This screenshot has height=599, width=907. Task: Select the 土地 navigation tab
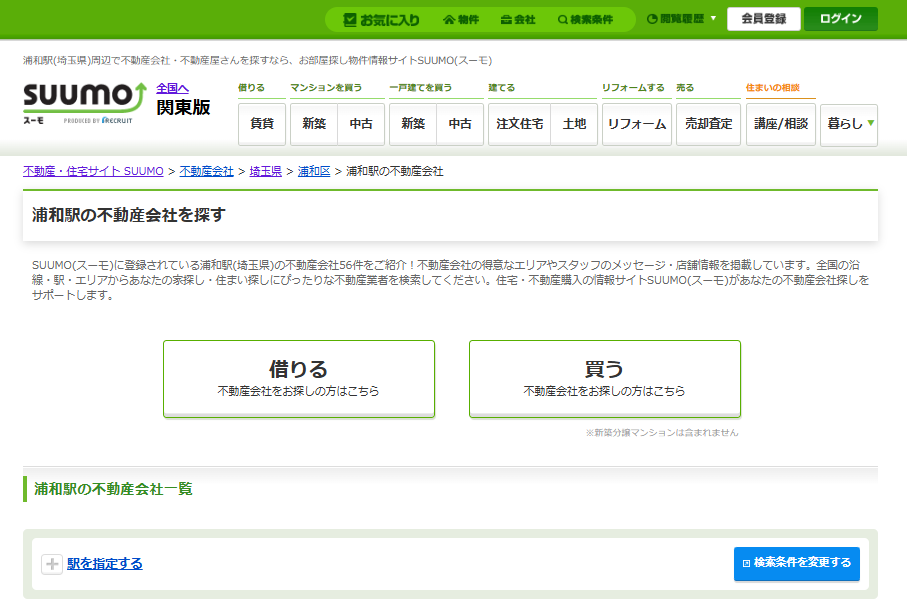[x=574, y=124]
